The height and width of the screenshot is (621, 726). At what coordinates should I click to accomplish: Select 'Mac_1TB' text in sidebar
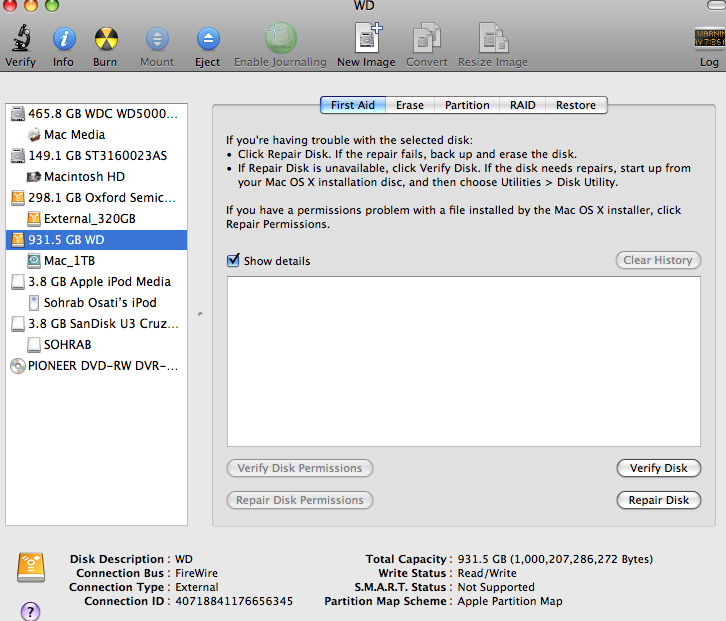69,261
